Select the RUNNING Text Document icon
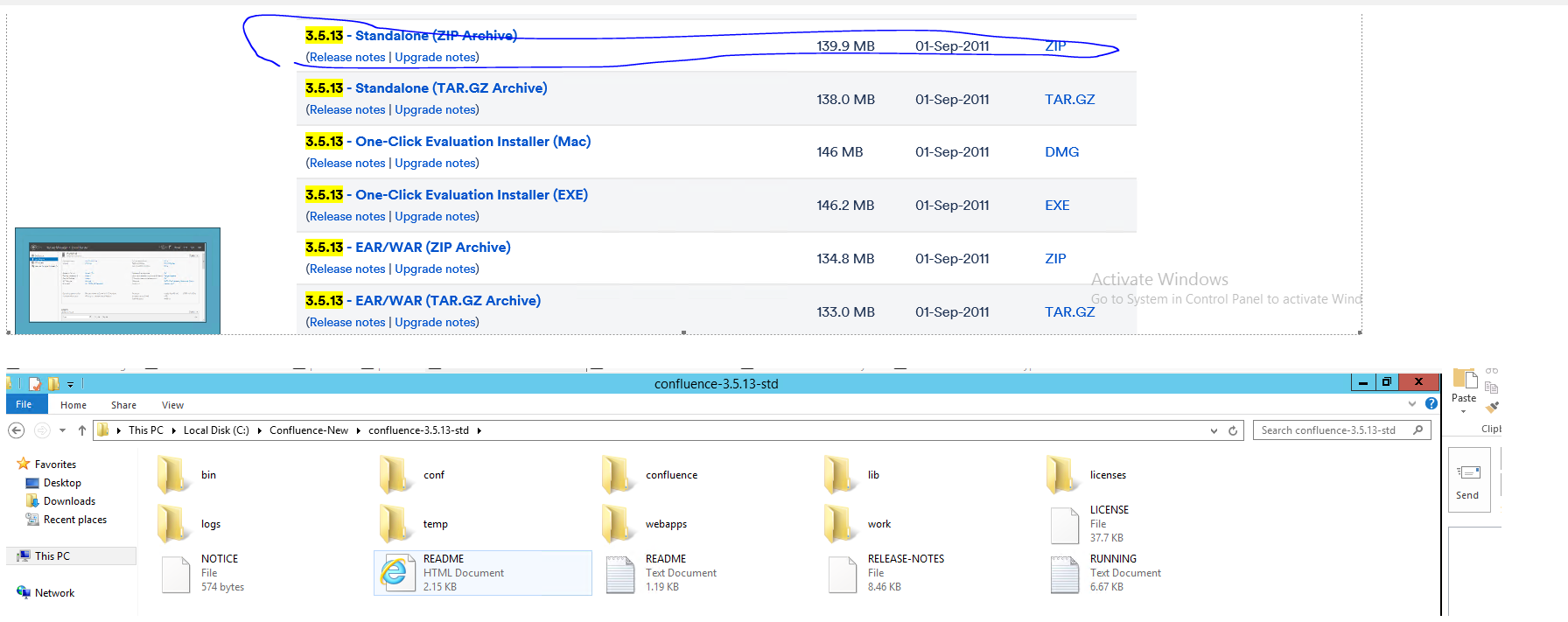 click(x=1065, y=574)
